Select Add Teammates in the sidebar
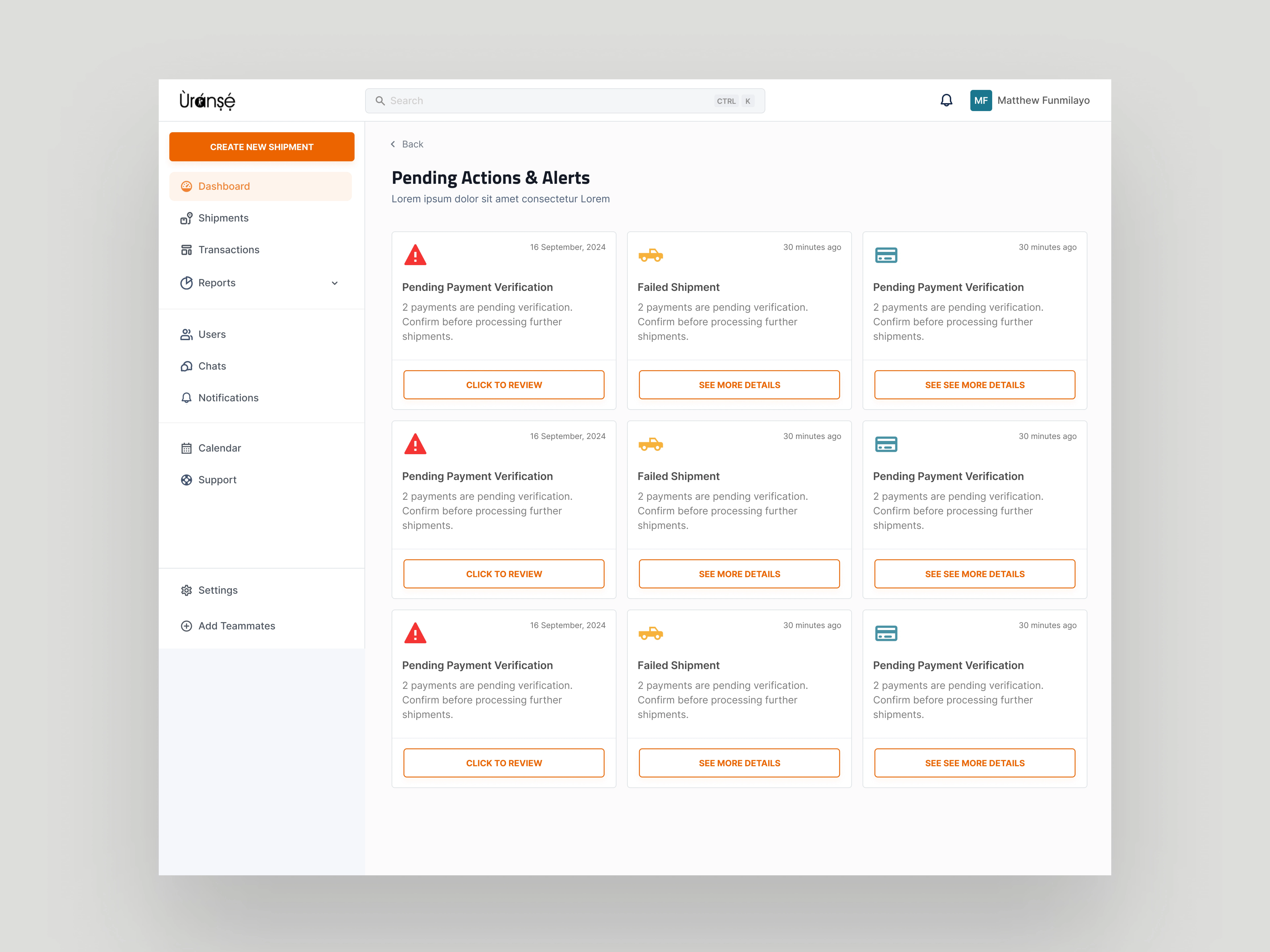1270x952 pixels. point(261,626)
